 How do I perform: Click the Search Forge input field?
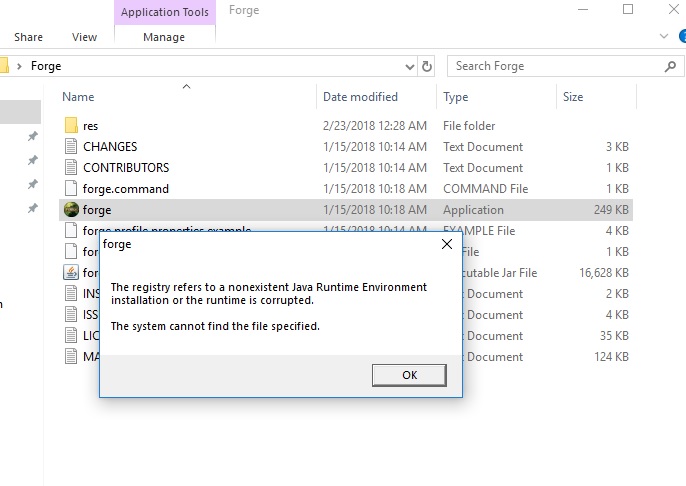tap(553, 66)
